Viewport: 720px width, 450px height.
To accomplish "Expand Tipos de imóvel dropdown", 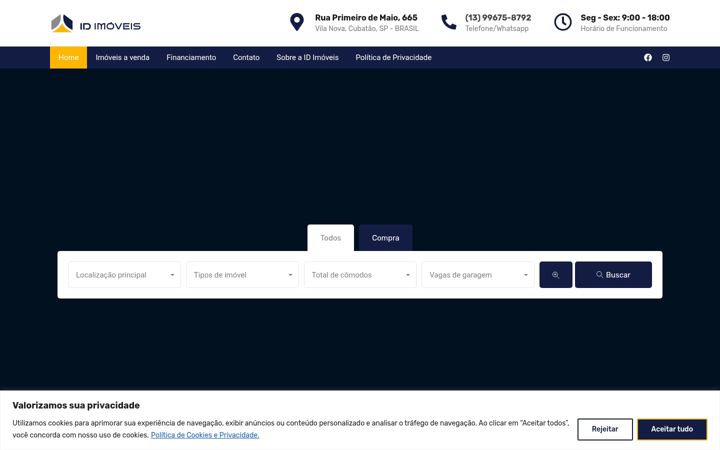I will pyautogui.click(x=242, y=275).
